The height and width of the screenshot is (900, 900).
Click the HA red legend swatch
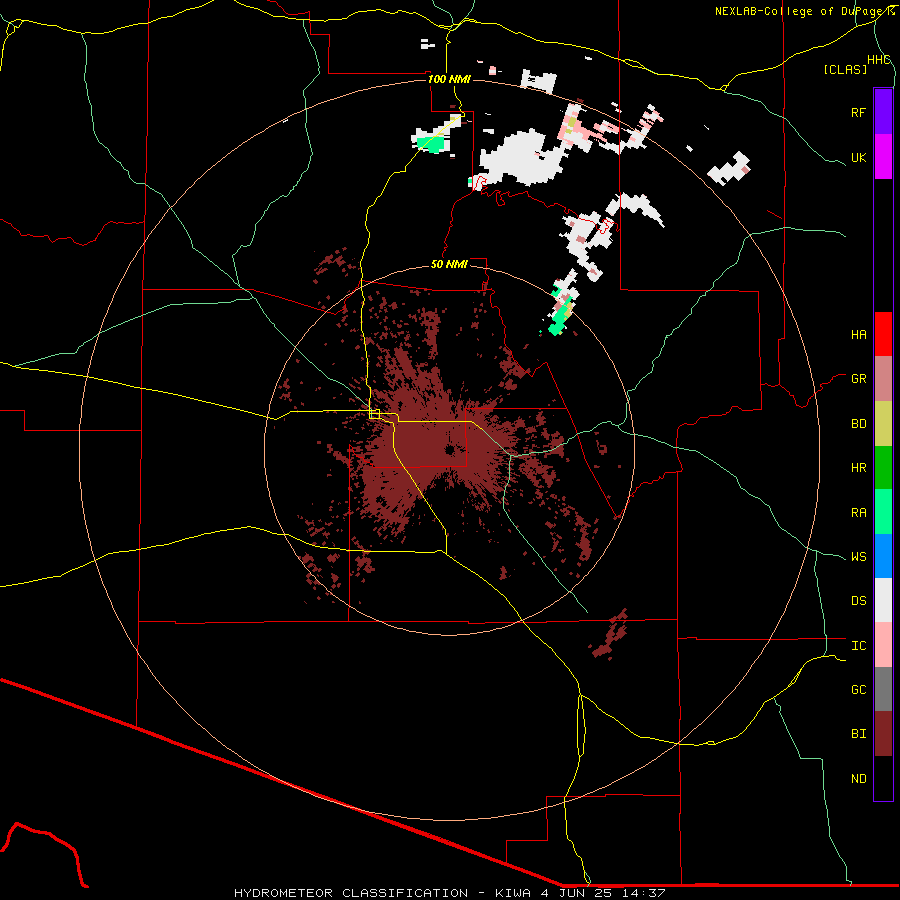tap(883, 334)
